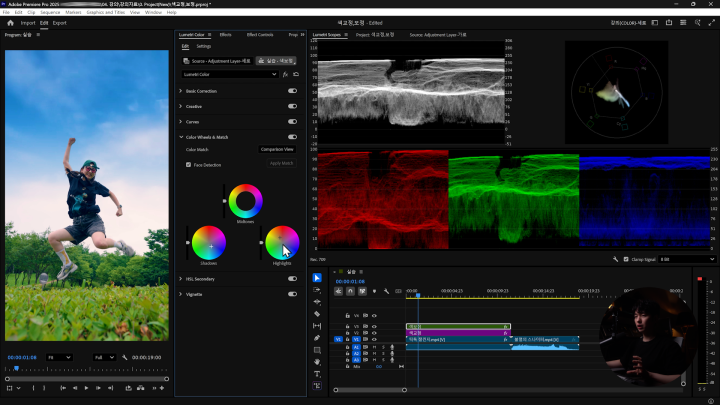Open the Settings sub-tab in Lumetri
720x405 pixels.
click(203, 46)
